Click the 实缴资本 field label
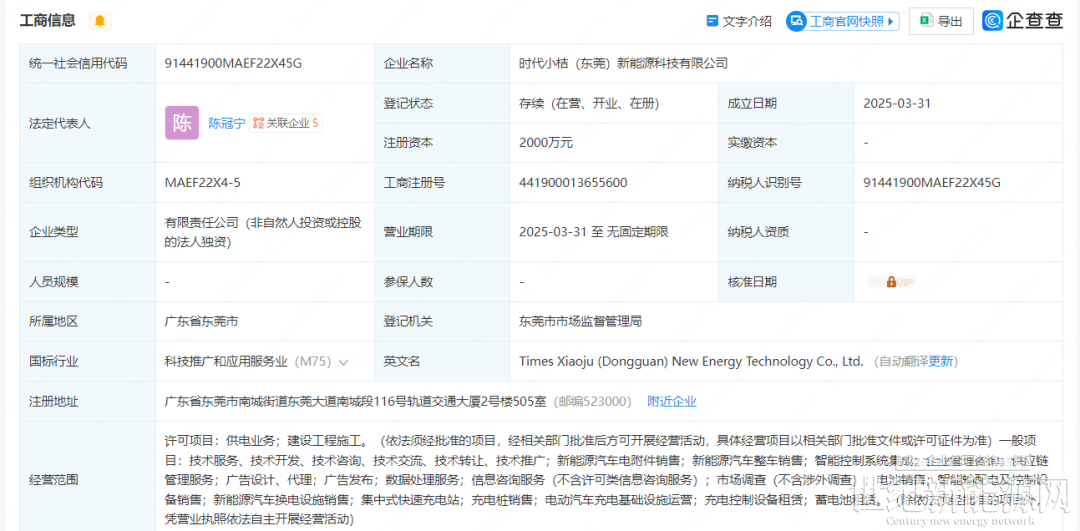Image resolution: width=1080 pixels, height=531 pixels. click(x=752, y=143)
